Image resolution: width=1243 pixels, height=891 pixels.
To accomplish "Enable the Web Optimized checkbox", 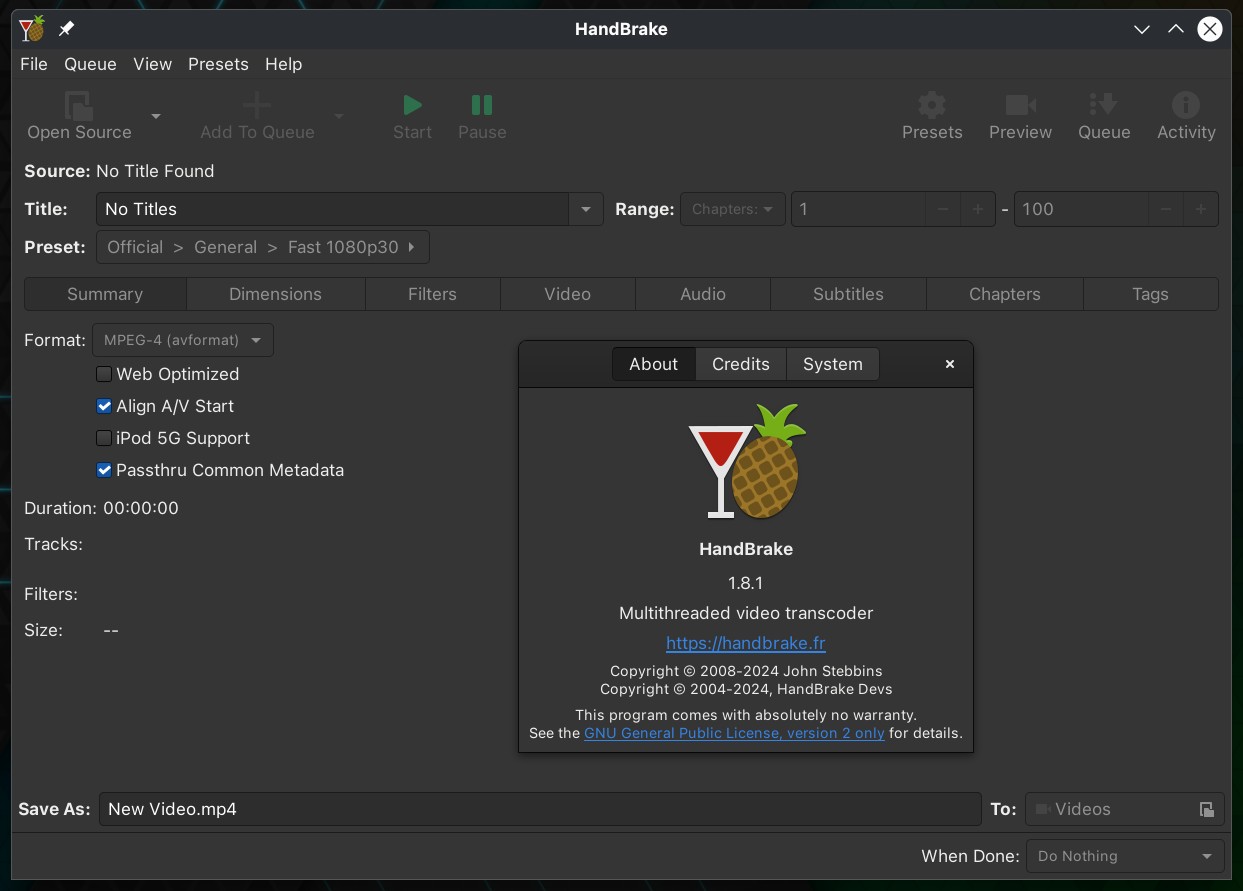I will pos(104,374).
